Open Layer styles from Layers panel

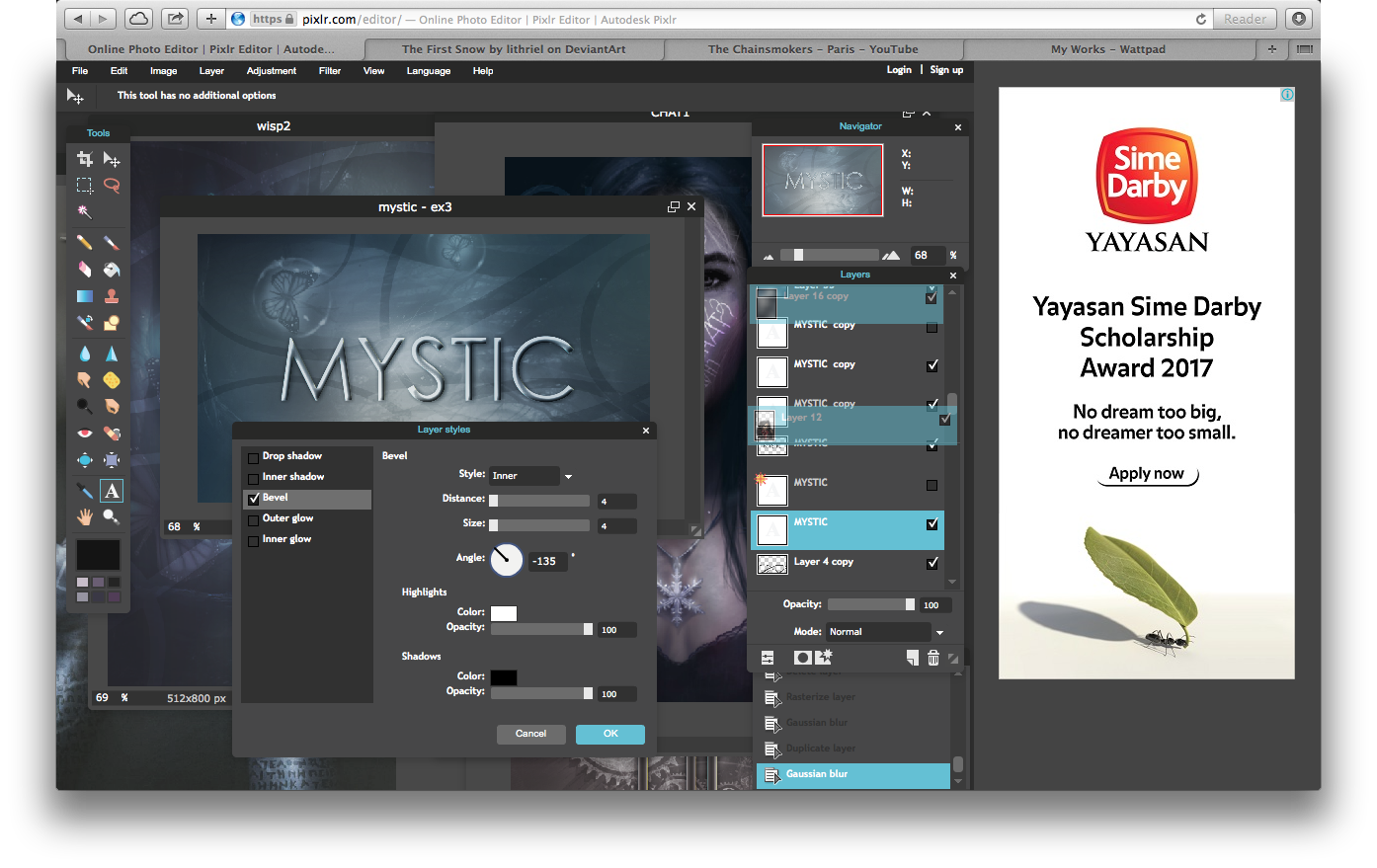(x=824, y=658)
